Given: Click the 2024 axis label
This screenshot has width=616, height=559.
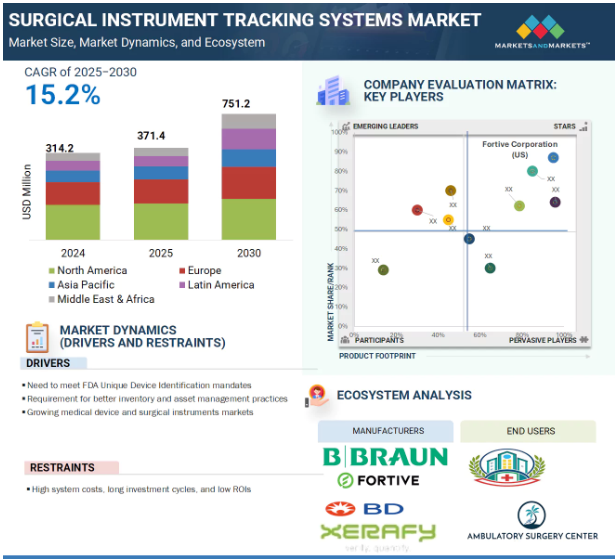Looking at the screenshot, I should [x=73, y=253].
